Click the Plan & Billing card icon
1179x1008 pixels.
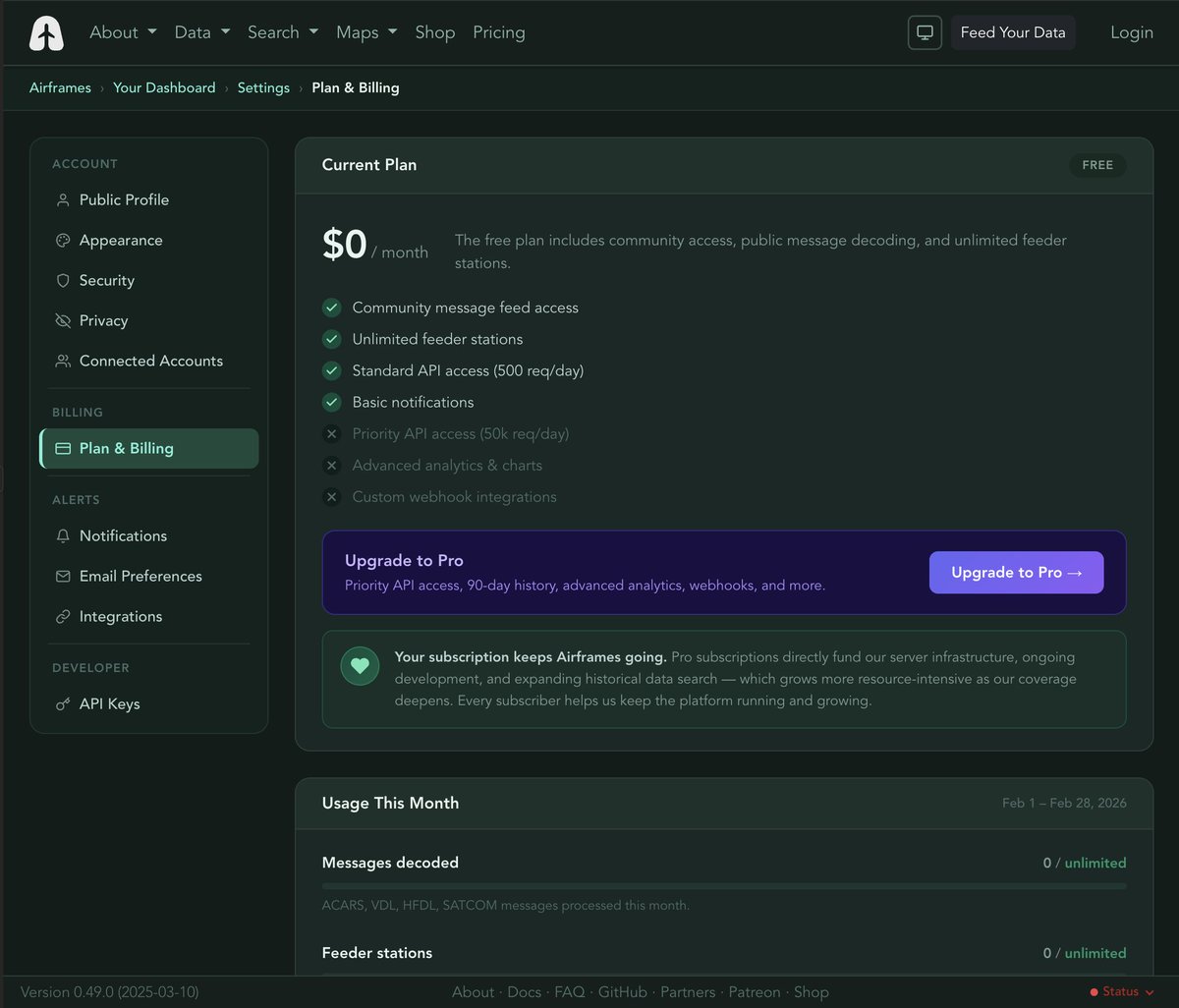tap(63, 449)
